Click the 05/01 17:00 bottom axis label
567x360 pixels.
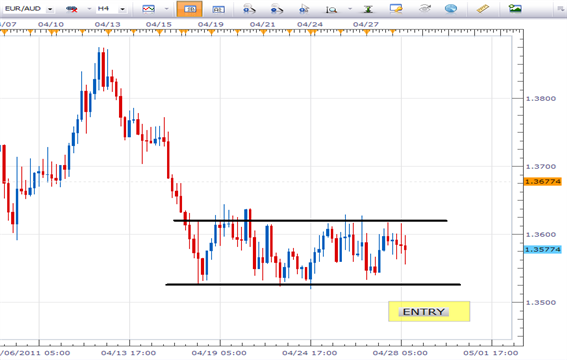coord(491,353)
